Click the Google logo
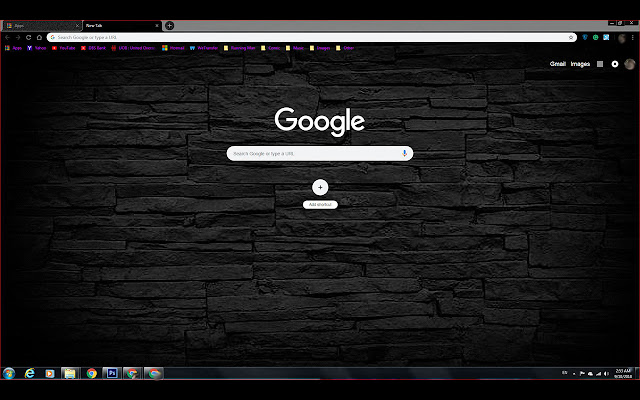The height and width of the screenshot is (400, 640). point(320,122)
